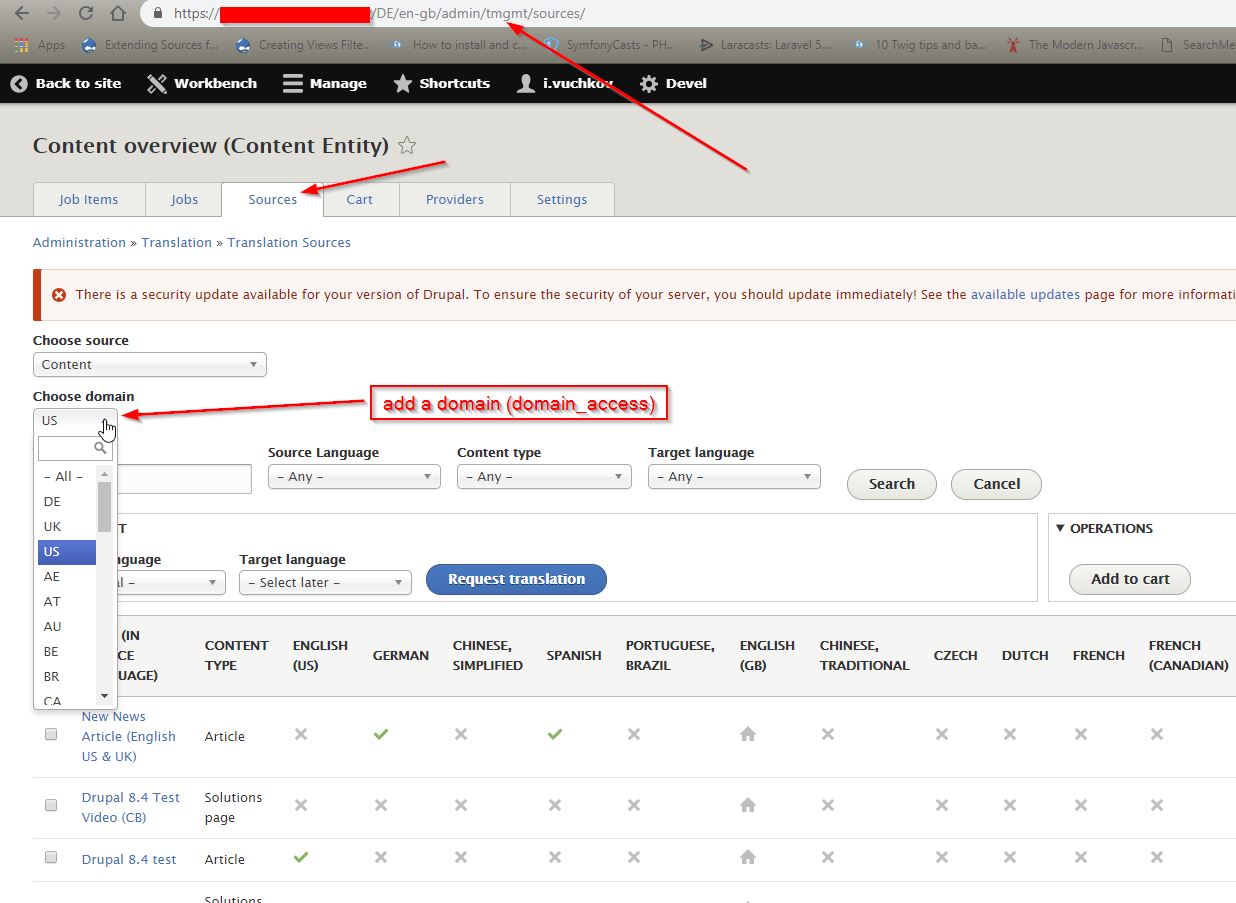This screenshot has width=1236, height=903.
Task: Click green German checkmark for New News Article
Action: (x=380, y=733)
